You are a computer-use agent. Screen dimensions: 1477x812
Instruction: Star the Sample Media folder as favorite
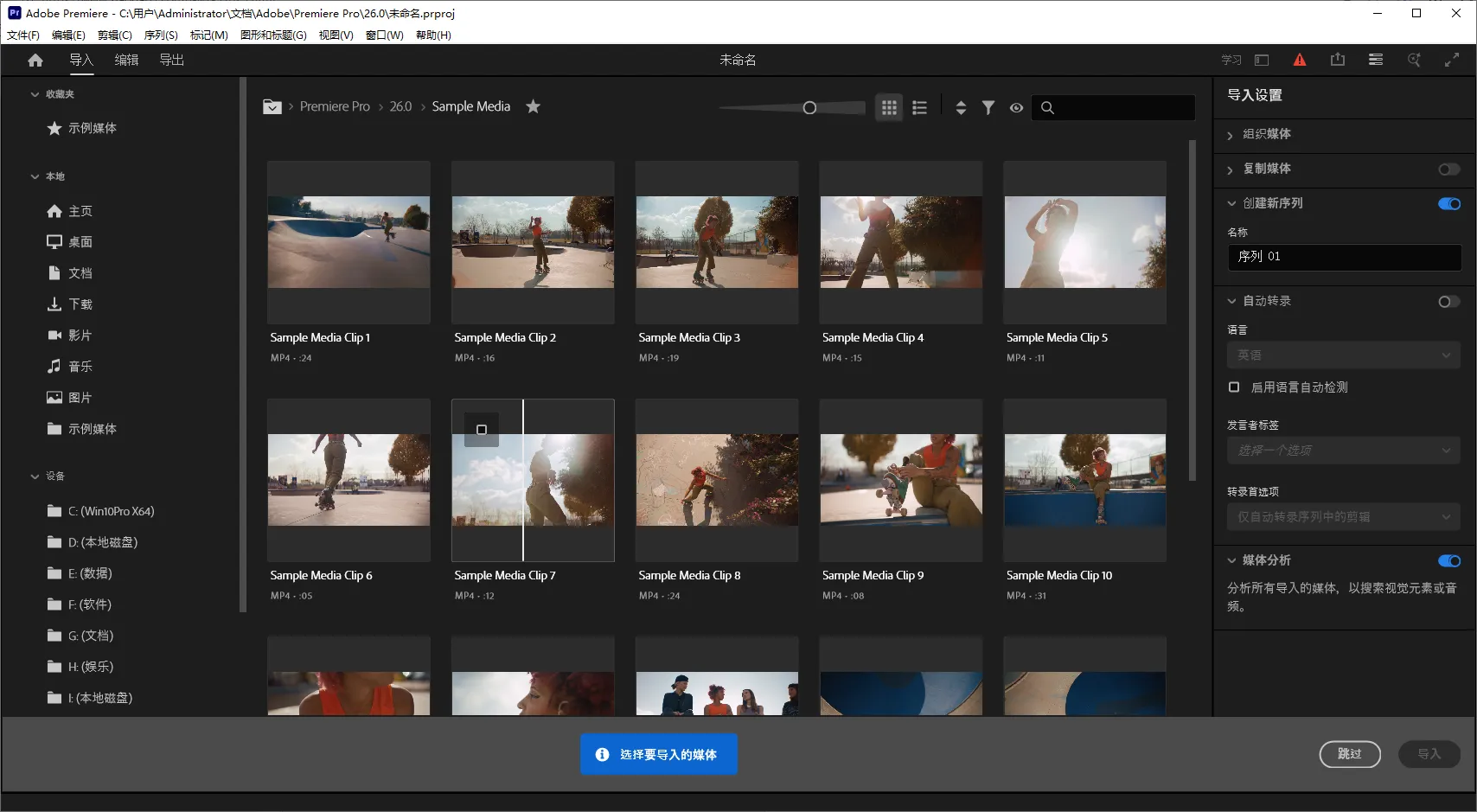[533, 106]
